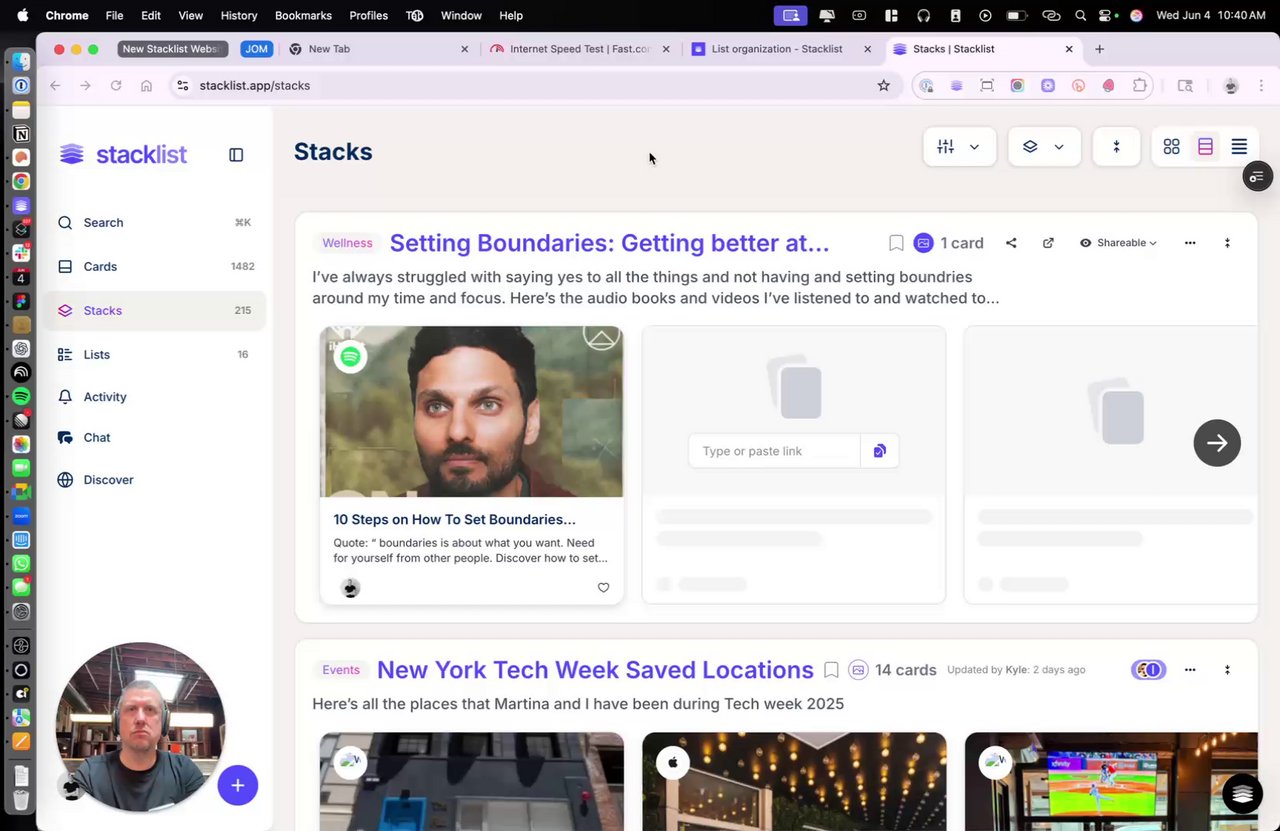Viewport: 1280px width, 831px height.
Task: Open Activity in the sidebar
Action: click(155, 397)
